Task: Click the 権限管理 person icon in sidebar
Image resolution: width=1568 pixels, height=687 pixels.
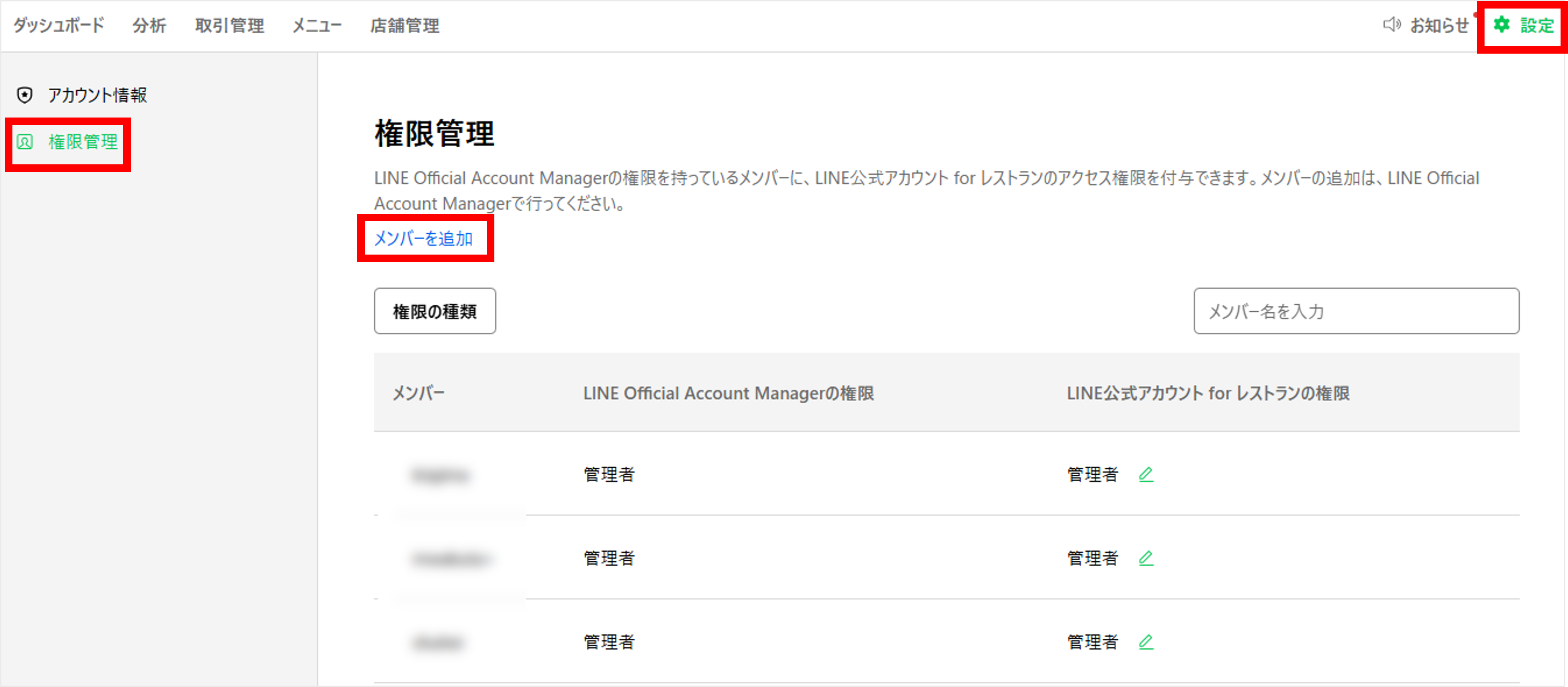Action: (x=25, y=142)
